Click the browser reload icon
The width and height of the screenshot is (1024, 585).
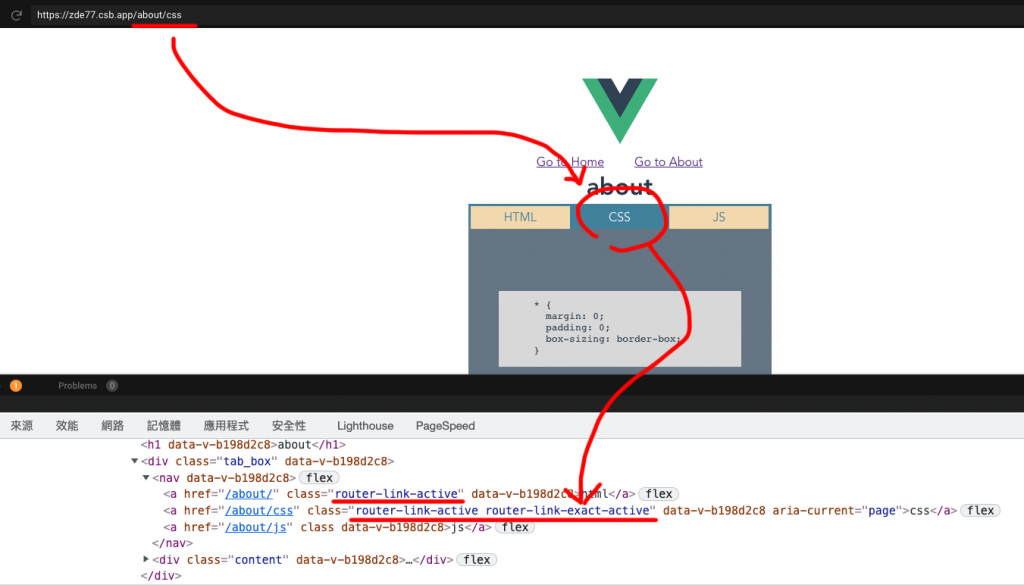(x=16, y=15)
